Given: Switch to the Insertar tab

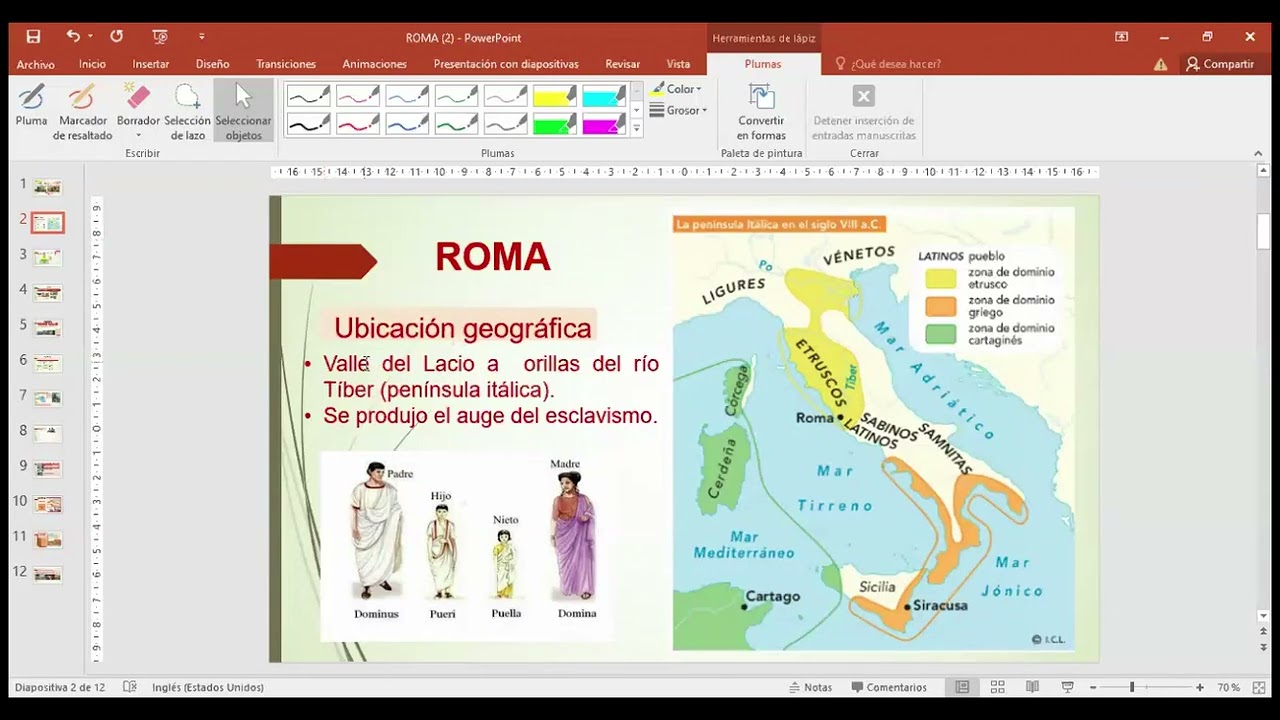Looking at the screenshot, I should tap(151, 64).
